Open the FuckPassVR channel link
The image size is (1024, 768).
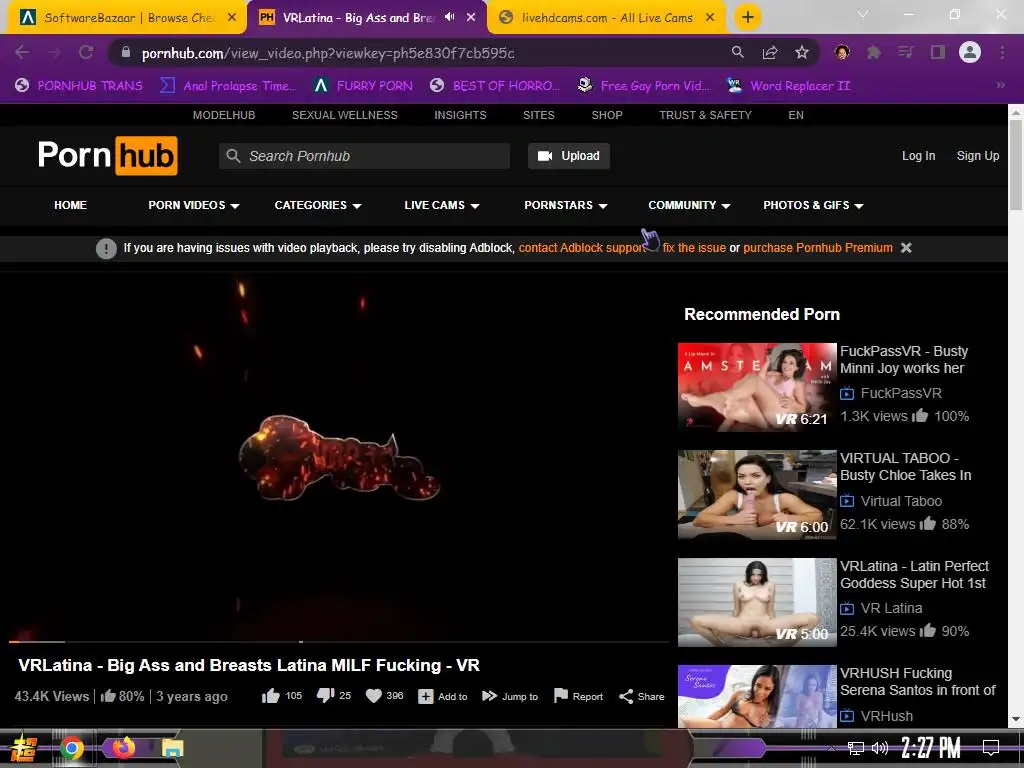click(x=901, y=393)
